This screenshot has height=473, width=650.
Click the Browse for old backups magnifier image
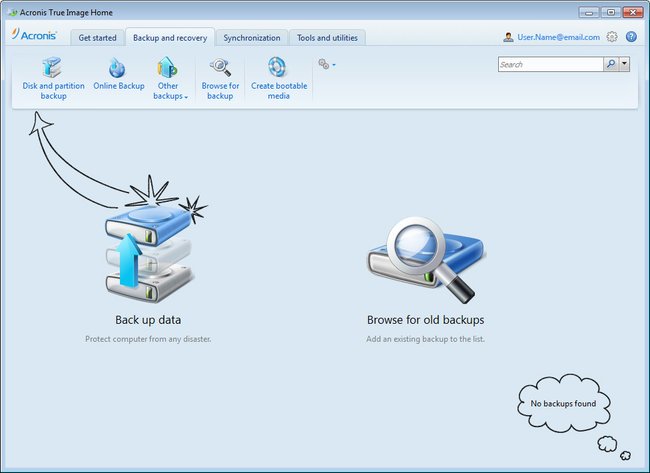427,260
